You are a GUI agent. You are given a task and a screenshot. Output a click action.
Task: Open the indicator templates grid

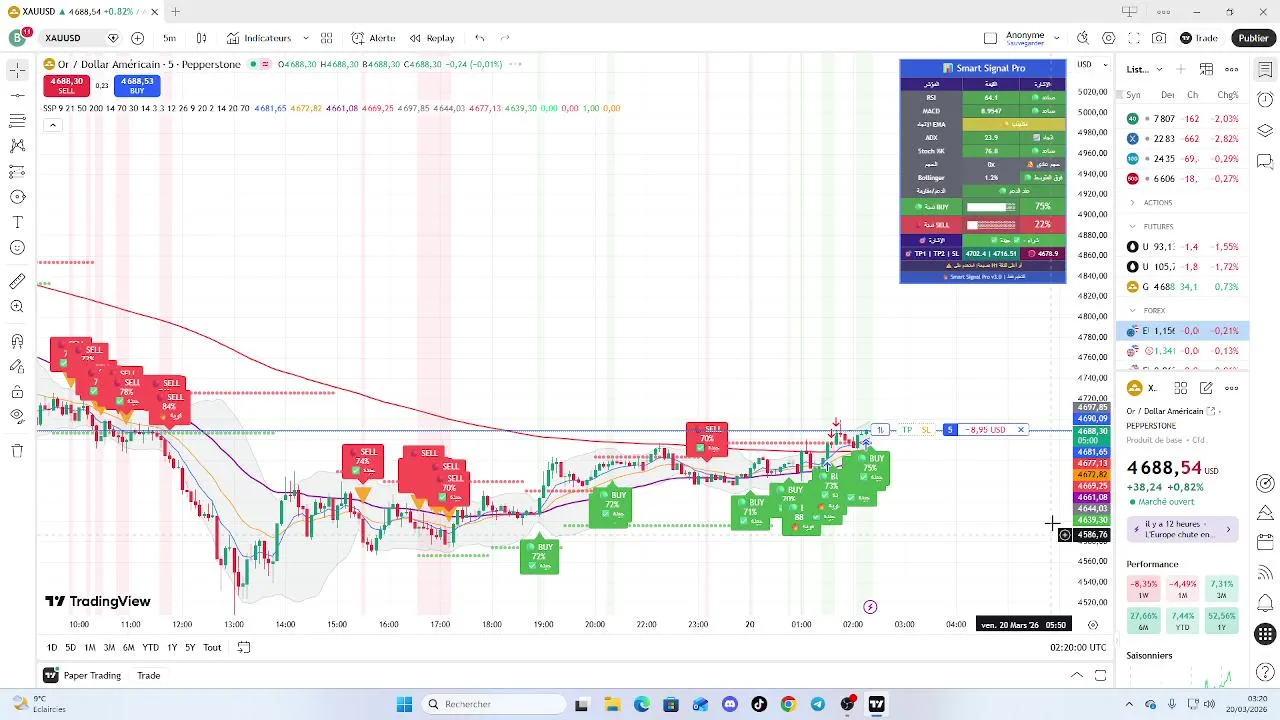(326, 38)
